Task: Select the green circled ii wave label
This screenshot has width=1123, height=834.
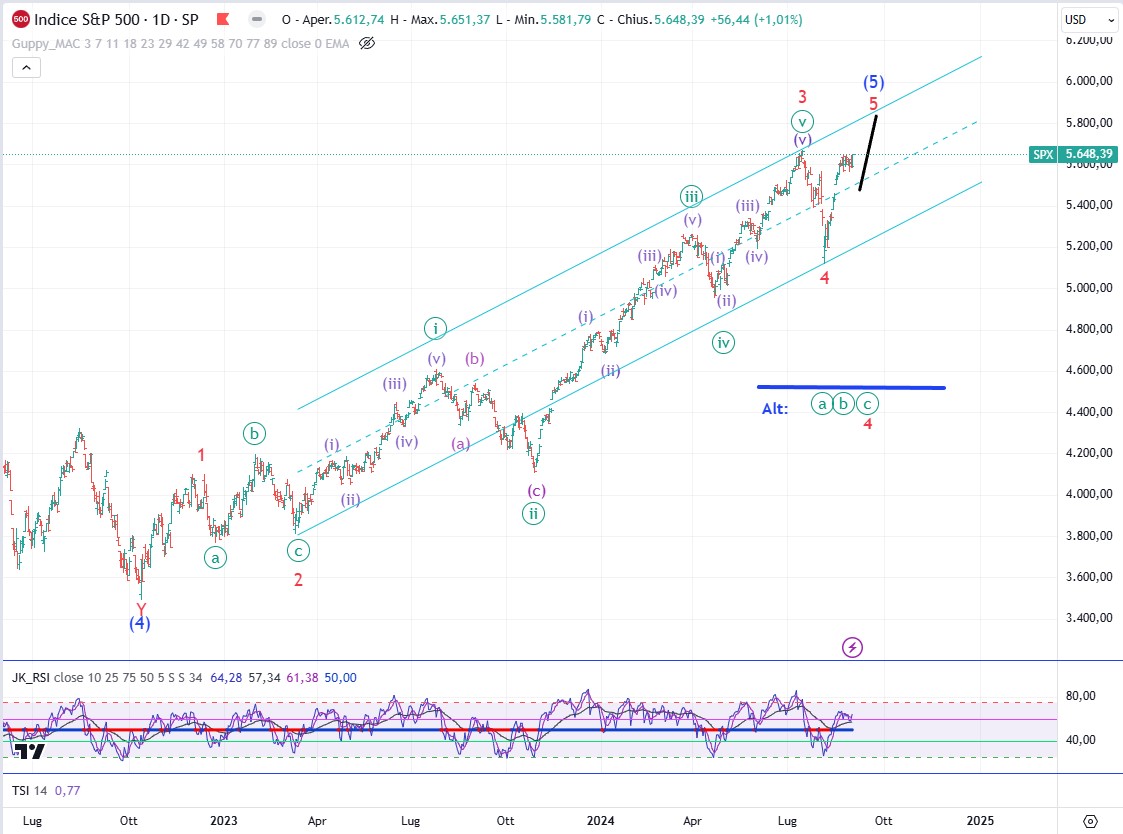Action: pyautogui.click(x=533, y=514)
